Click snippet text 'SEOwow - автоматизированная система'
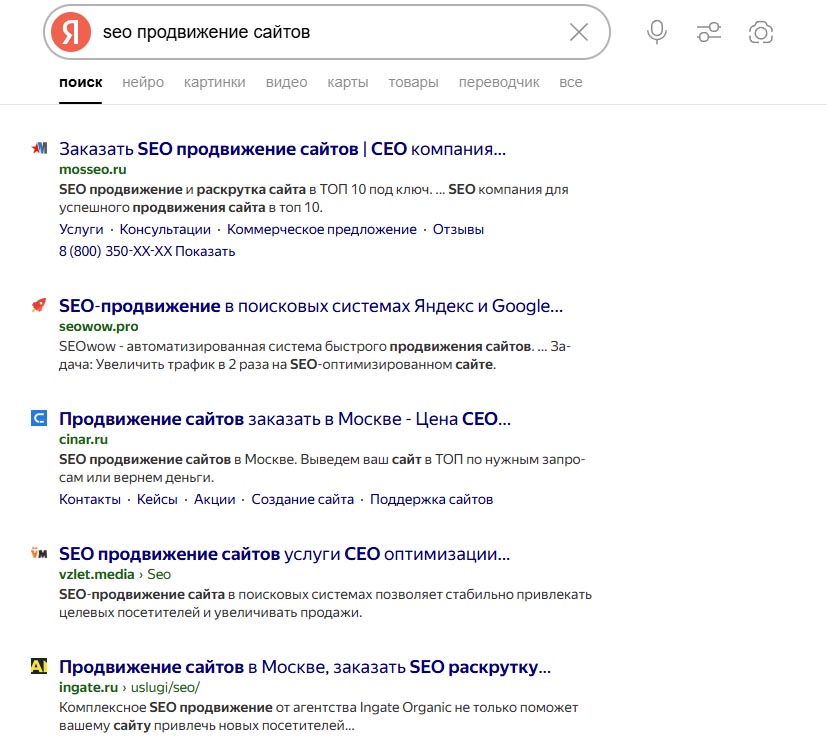Image resolution: width=827 pixels, height=756 pixels. [x=315, y=356]
